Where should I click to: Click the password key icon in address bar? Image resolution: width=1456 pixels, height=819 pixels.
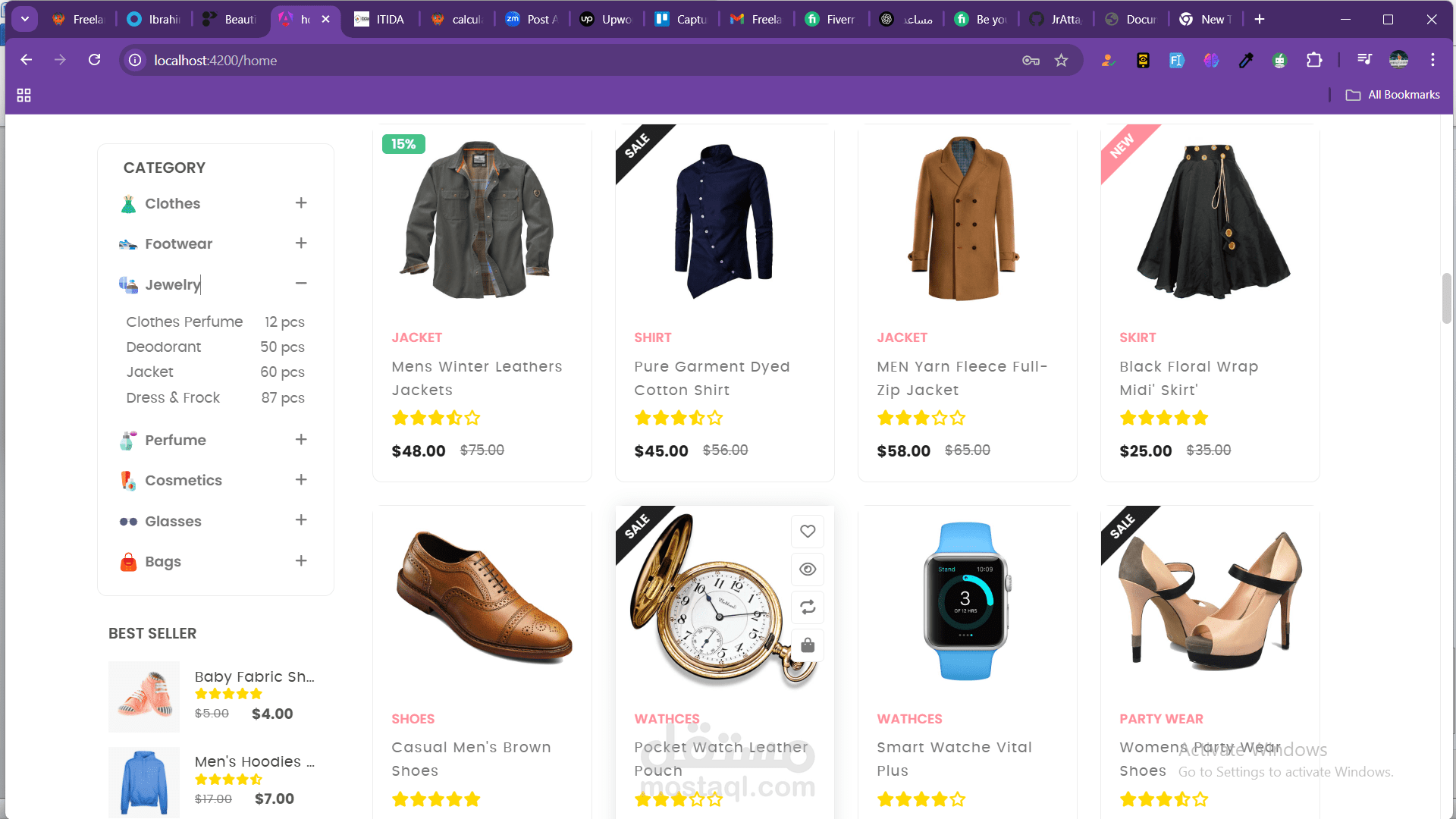pyautogui.click(x=1031, y=61)
